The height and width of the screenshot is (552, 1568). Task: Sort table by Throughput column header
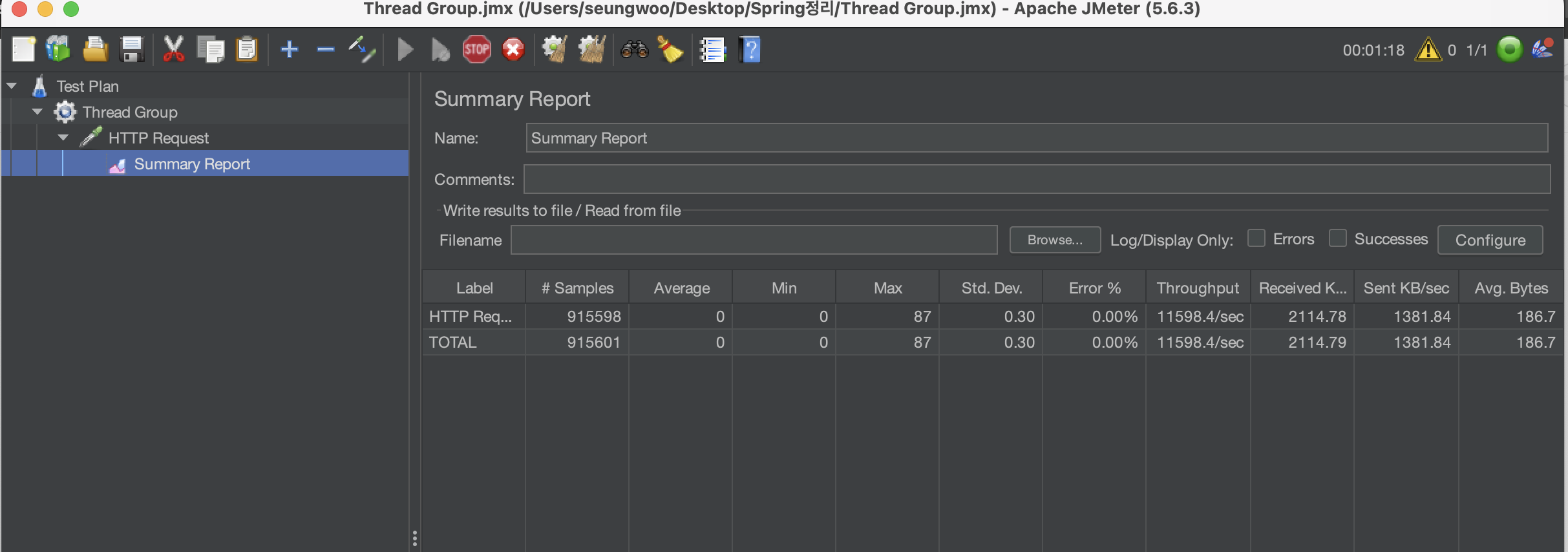point(1198,288)
